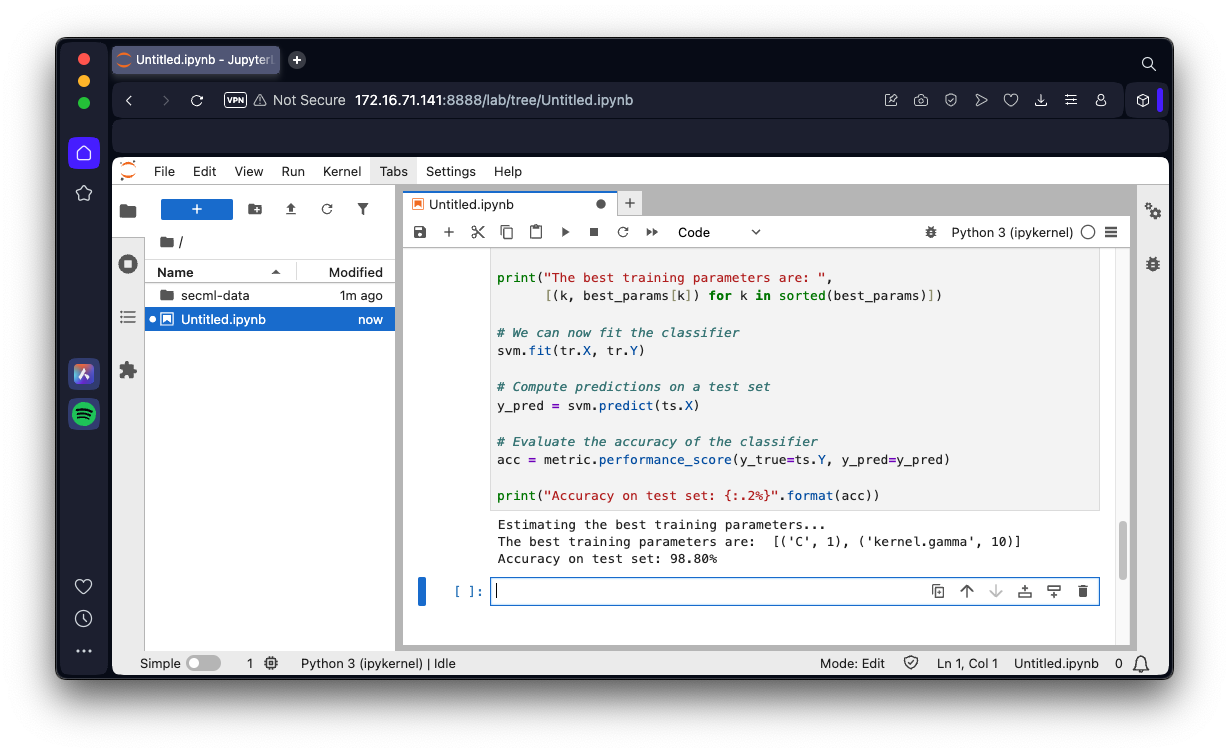Open the Kernel menu
1229x753 pixels.
click(x=342, y=171)
